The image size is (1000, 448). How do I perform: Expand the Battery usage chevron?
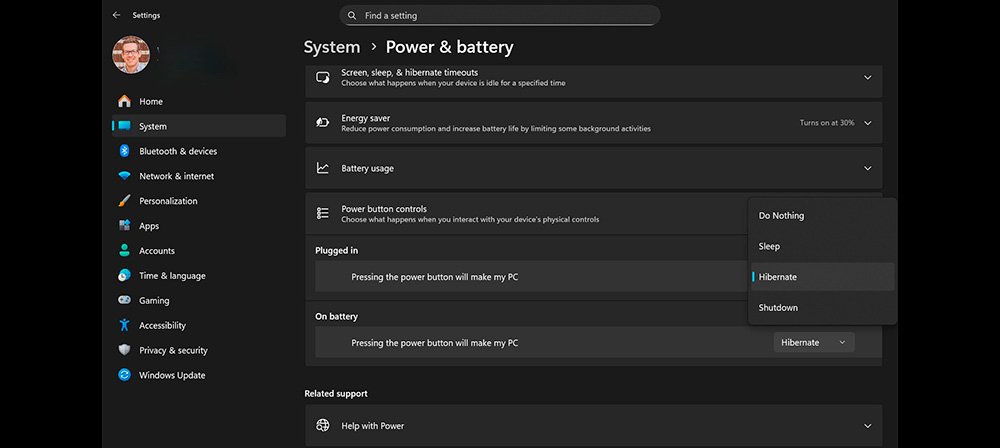[x=867, y=168]
